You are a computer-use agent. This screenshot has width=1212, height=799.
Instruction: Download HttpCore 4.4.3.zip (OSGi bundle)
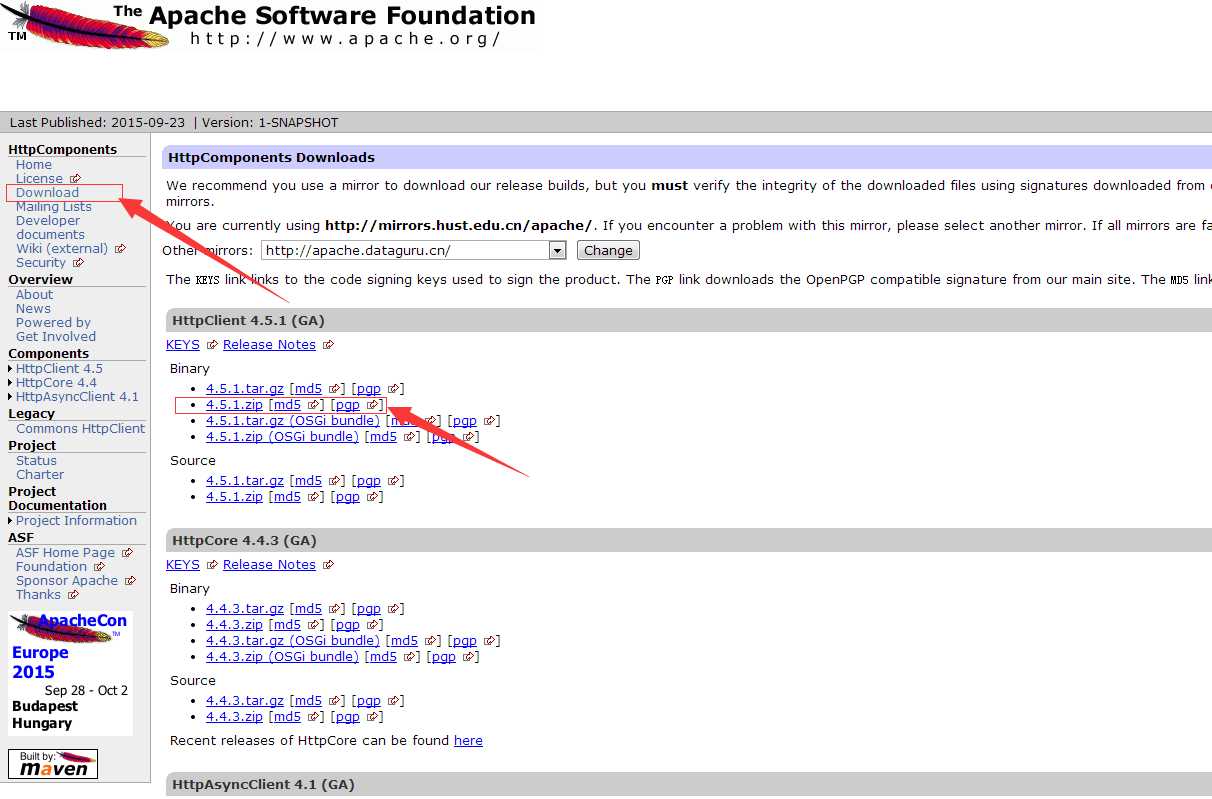click(282, 657)
